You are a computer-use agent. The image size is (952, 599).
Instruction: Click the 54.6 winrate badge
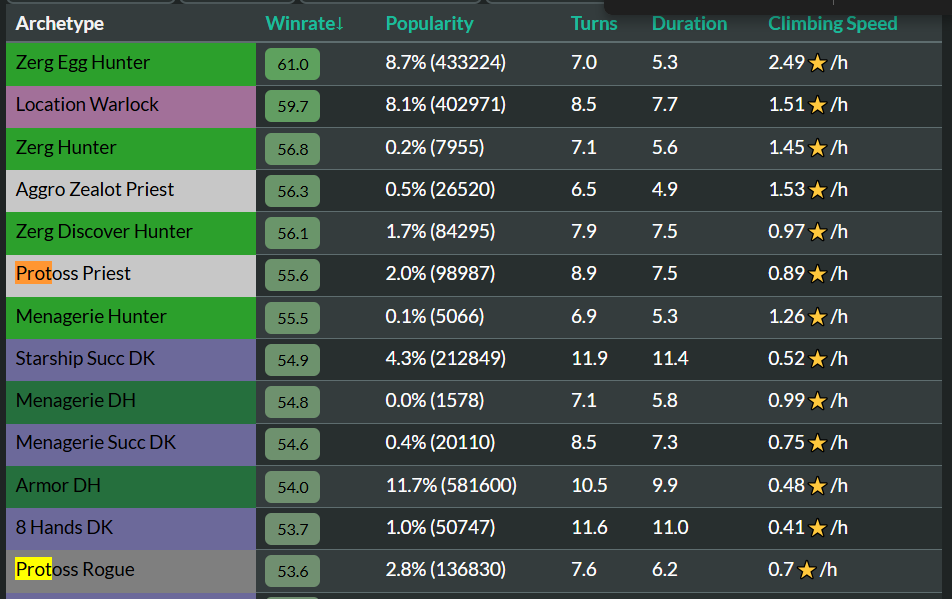tap(293, 444)
